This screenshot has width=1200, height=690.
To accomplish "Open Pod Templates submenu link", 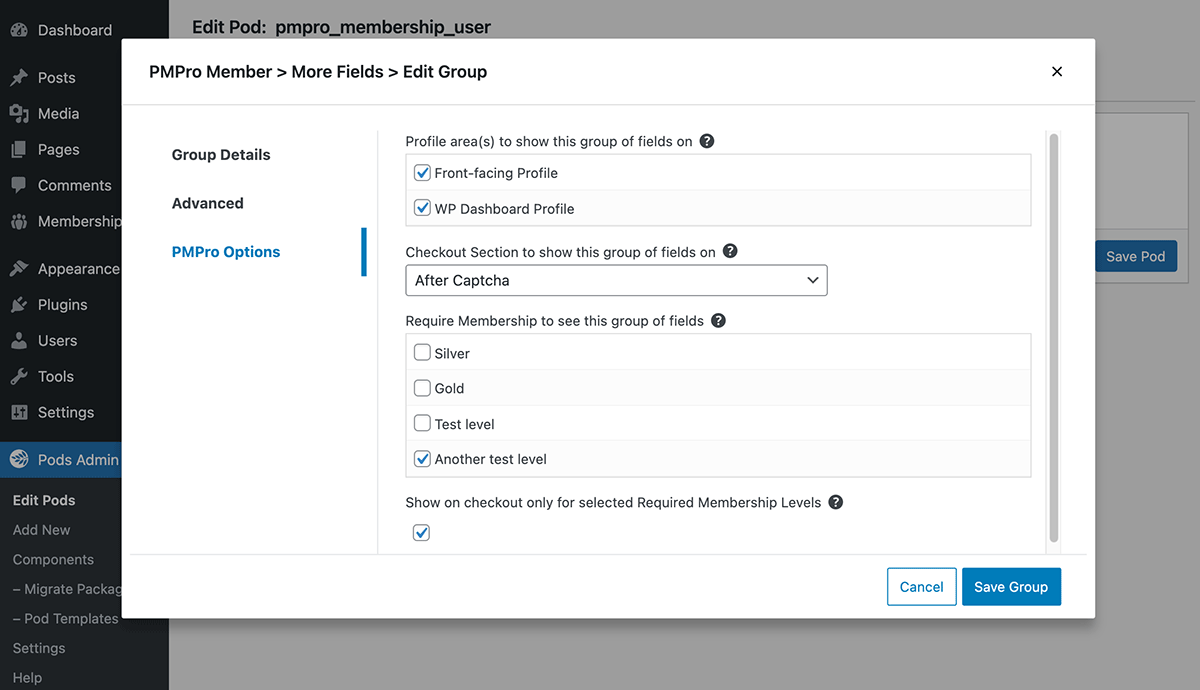I will pos(66,619).
